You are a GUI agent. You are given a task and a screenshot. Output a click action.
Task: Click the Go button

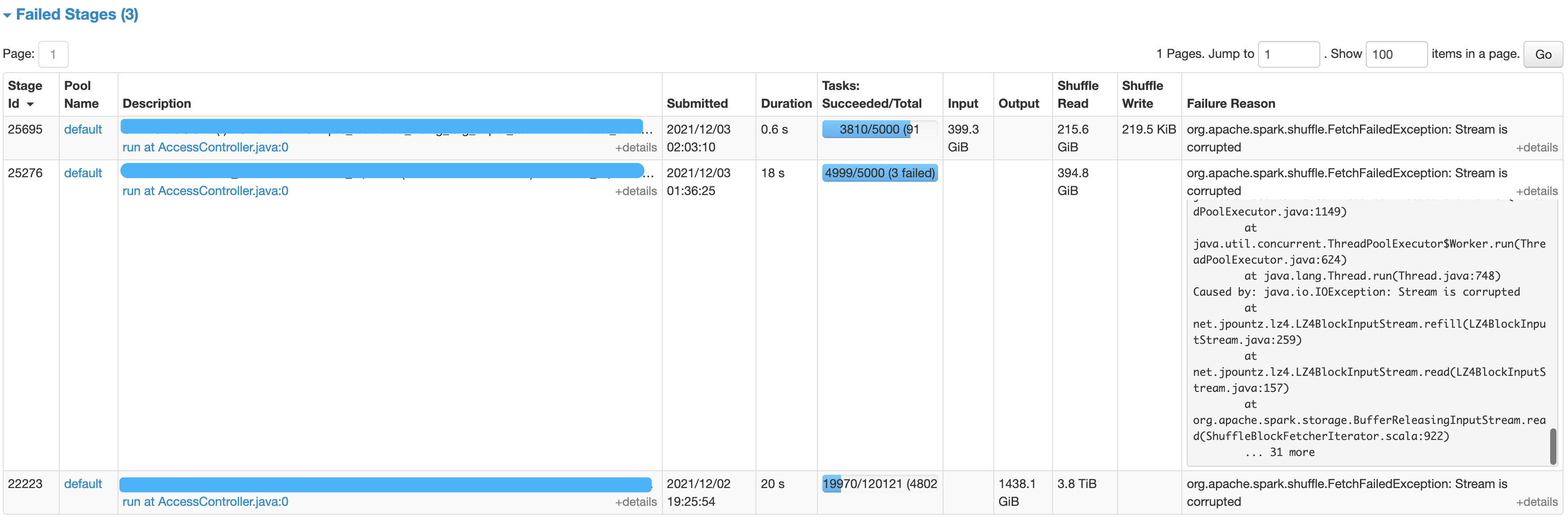pyautogui.click(x=1543, y=54)
